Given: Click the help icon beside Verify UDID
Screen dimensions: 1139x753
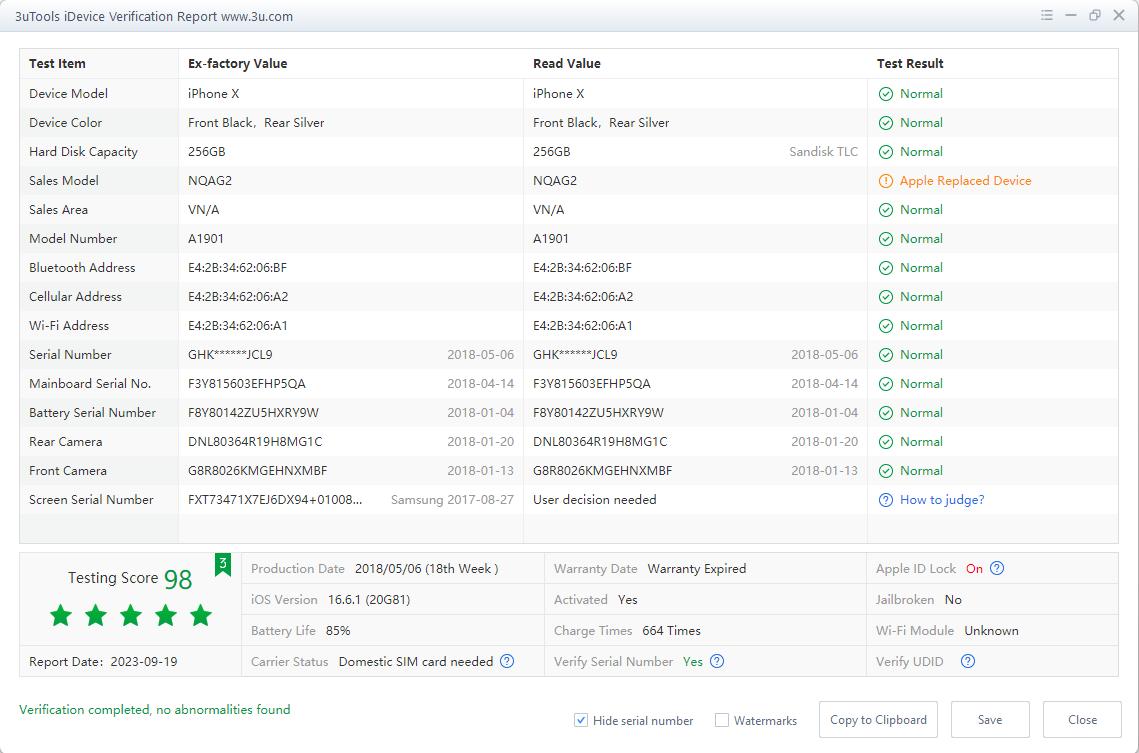Looking at the screenshot, I should (x=967, y=661).
